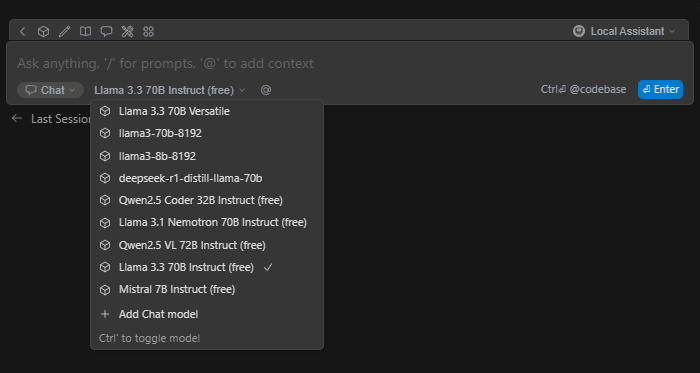This screenshot has width=700, height=373.
Task: Click the blue Enter button
Action: 660,90
